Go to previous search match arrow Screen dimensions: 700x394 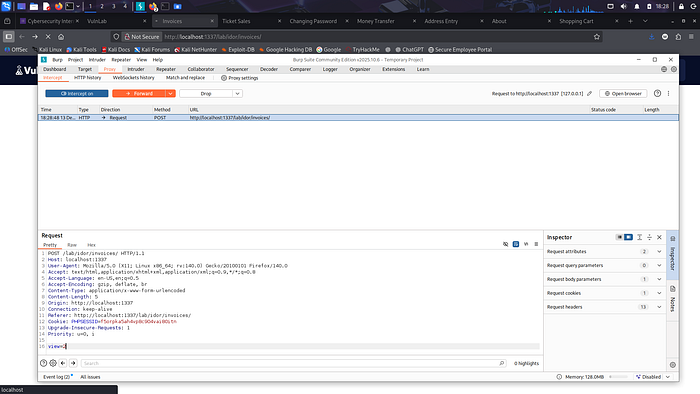pyautogui.click(x=63, y=363)
